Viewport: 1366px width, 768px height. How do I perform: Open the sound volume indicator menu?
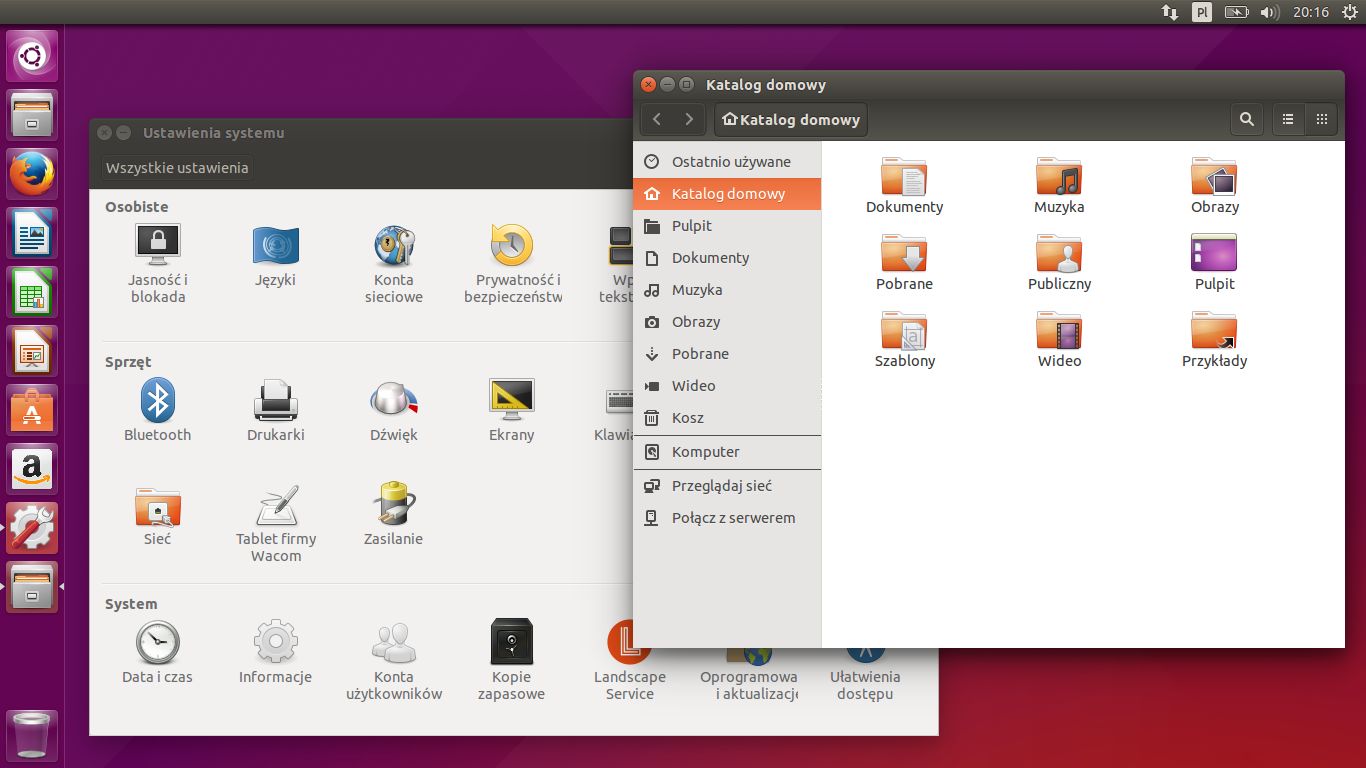pos(1270,12)
